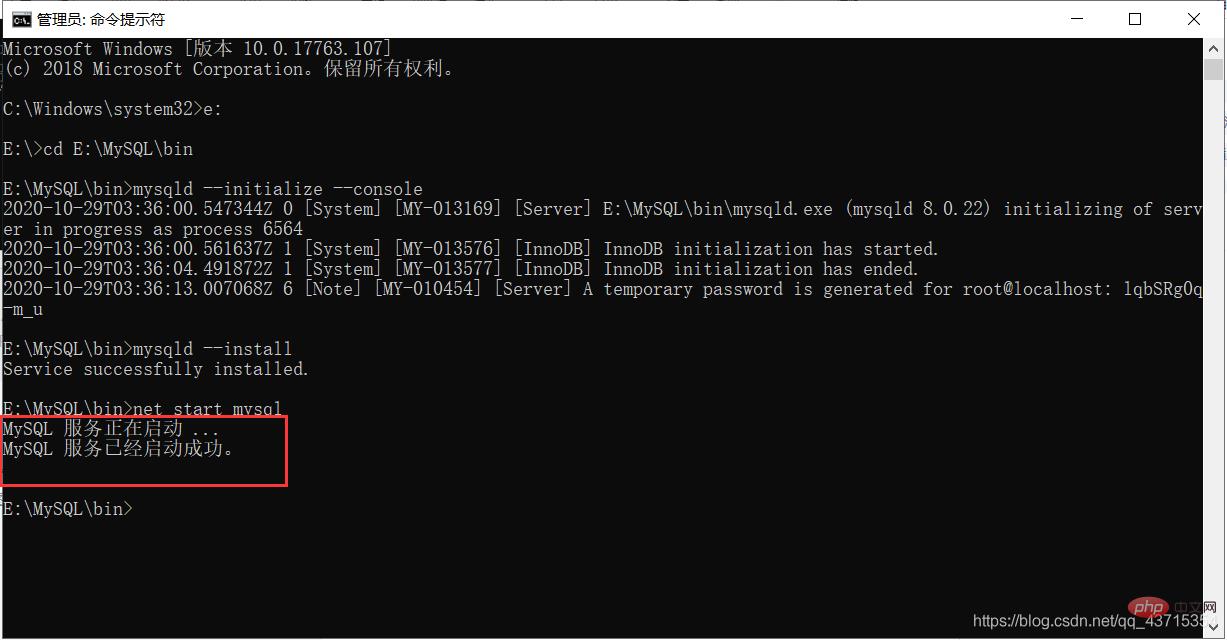Click the Microsoft Windows version line
Screen dimensions: 1227x640
pyautogui.click(x=197, y=49)
